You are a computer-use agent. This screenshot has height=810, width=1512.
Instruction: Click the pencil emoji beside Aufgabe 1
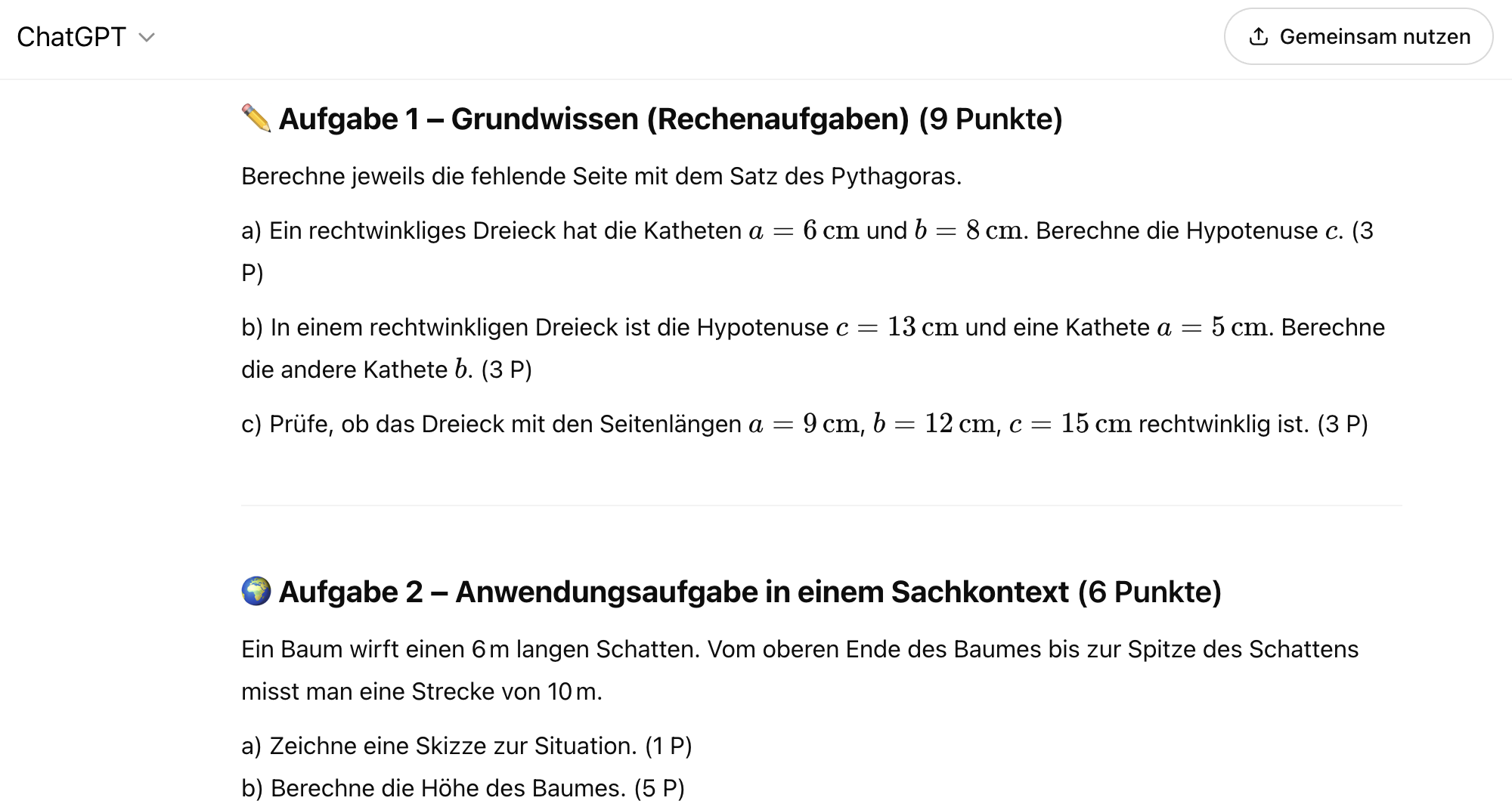[x=256, y=119]
